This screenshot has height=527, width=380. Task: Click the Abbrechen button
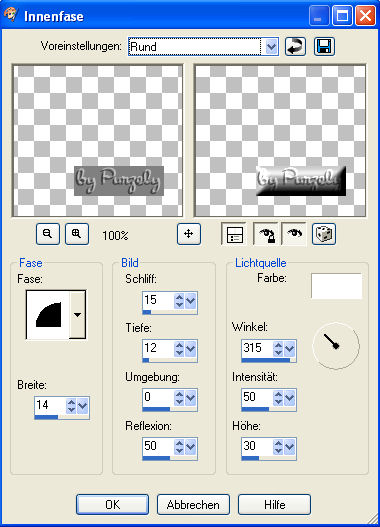[193, 504]
